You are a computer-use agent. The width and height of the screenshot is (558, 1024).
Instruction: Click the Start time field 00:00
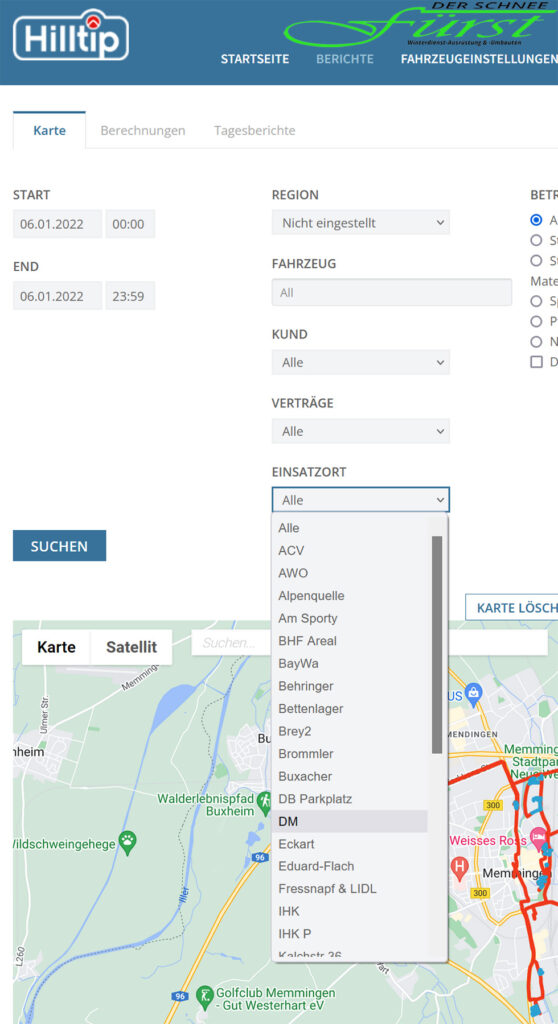(130, 224)
